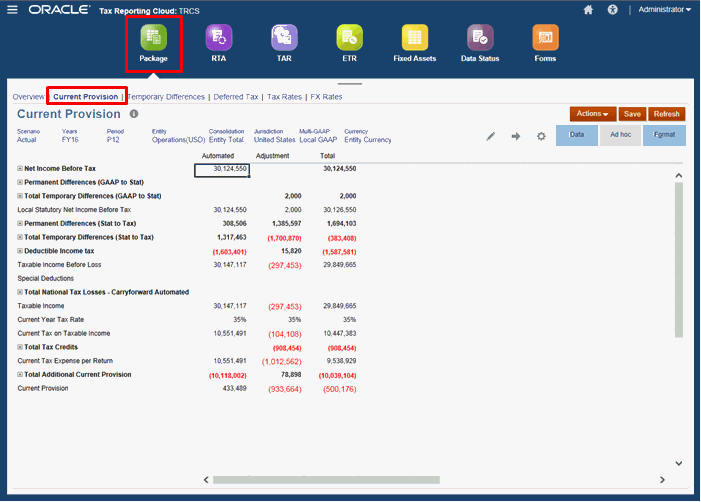
Task: Expand Permanent Differences (Stat to Tax) row
Action: pos(20,224)
